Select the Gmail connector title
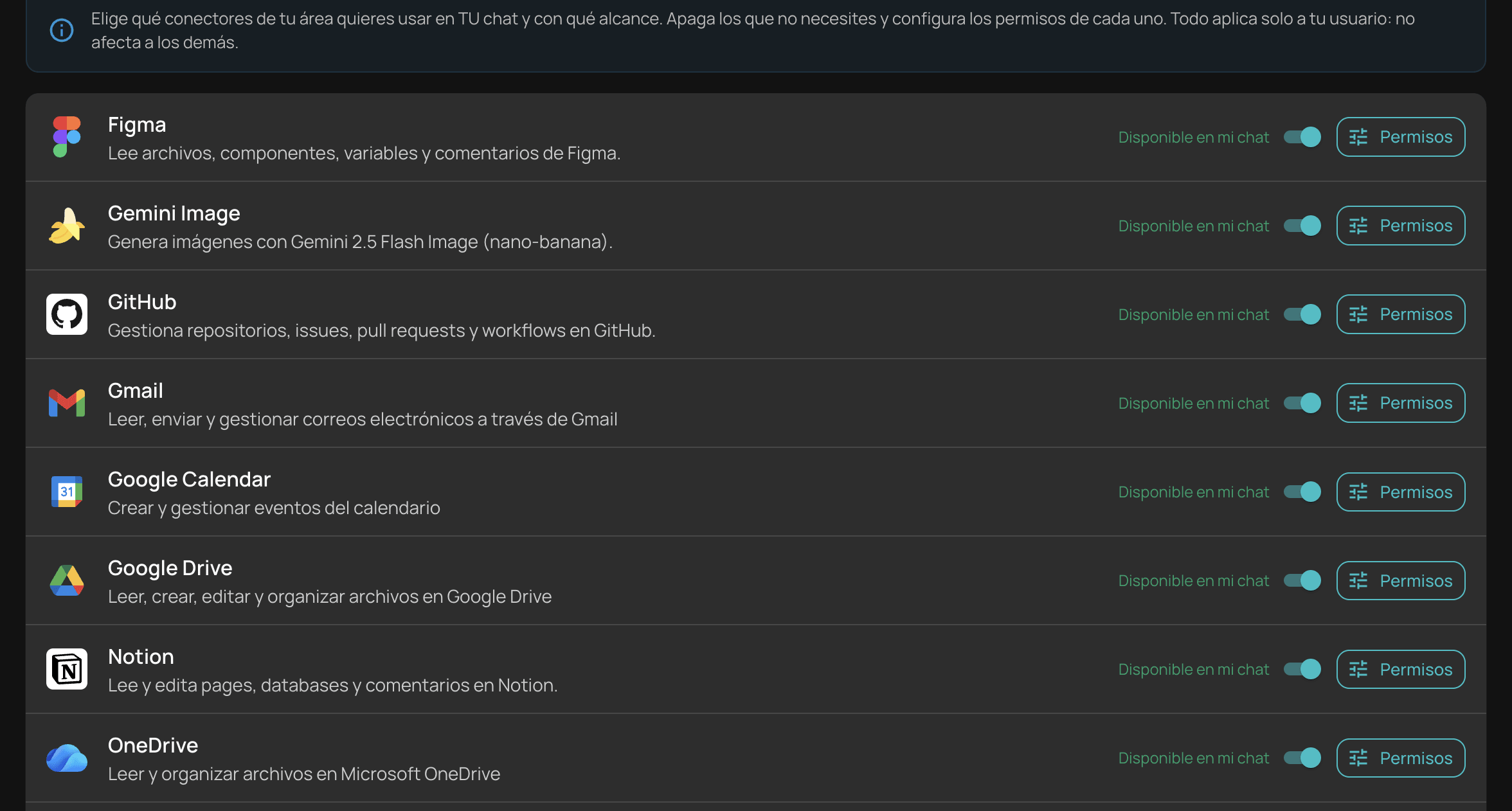 click(136, 391)
